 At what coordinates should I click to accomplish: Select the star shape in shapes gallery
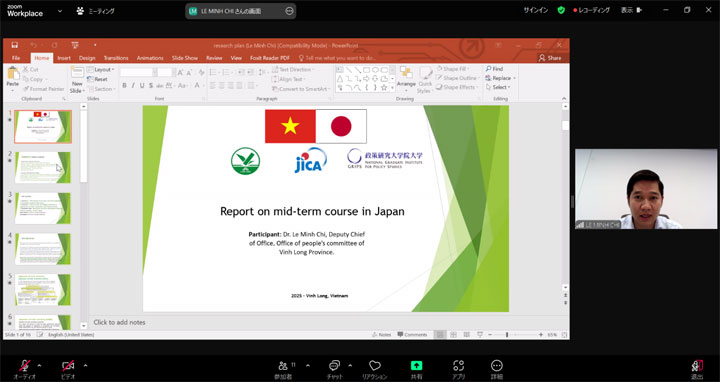pos(384,87)
